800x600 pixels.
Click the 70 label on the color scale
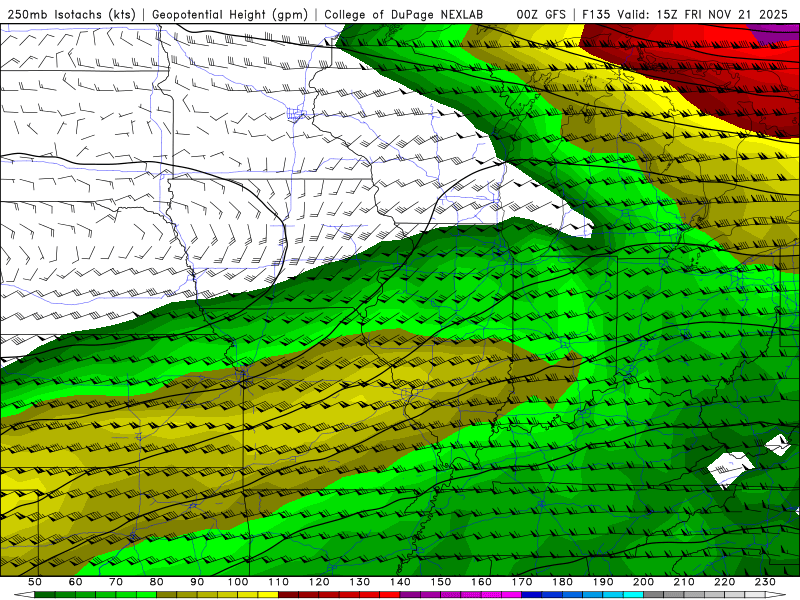point(116,582)
